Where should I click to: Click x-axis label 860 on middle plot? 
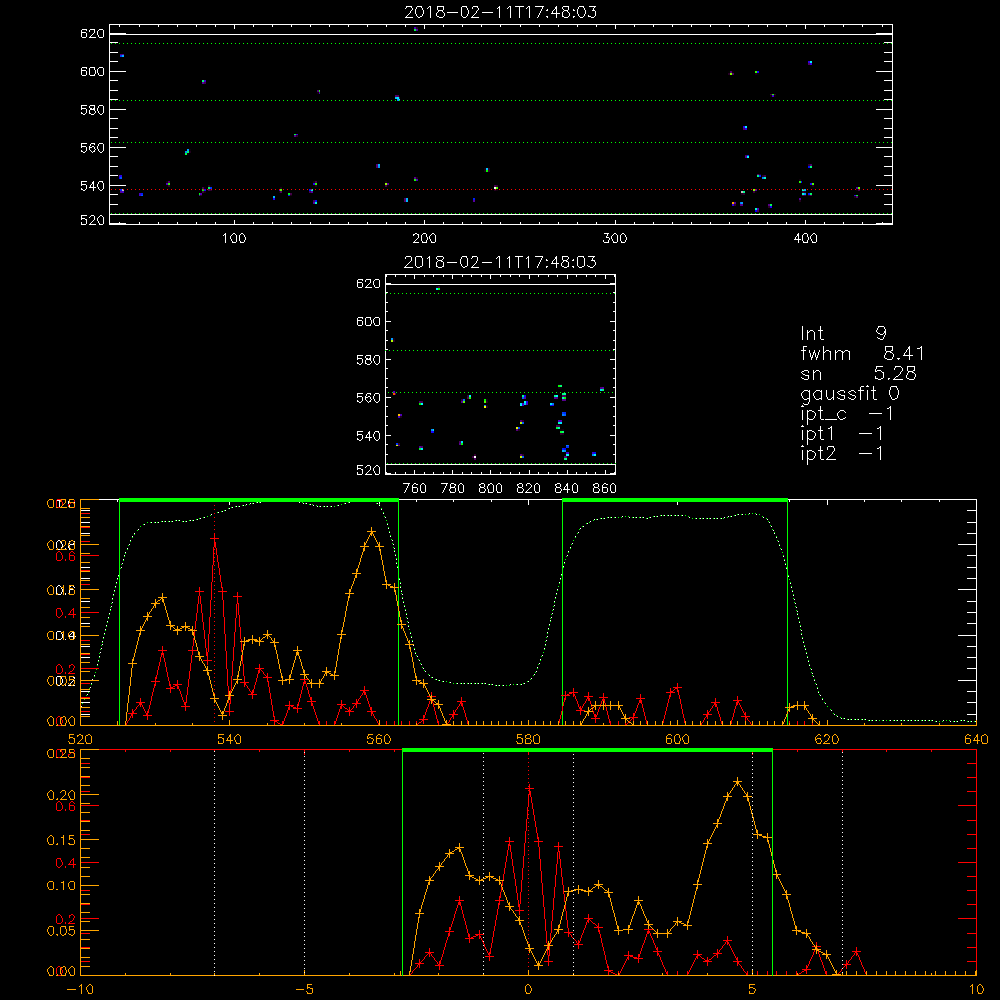[605, 489]
